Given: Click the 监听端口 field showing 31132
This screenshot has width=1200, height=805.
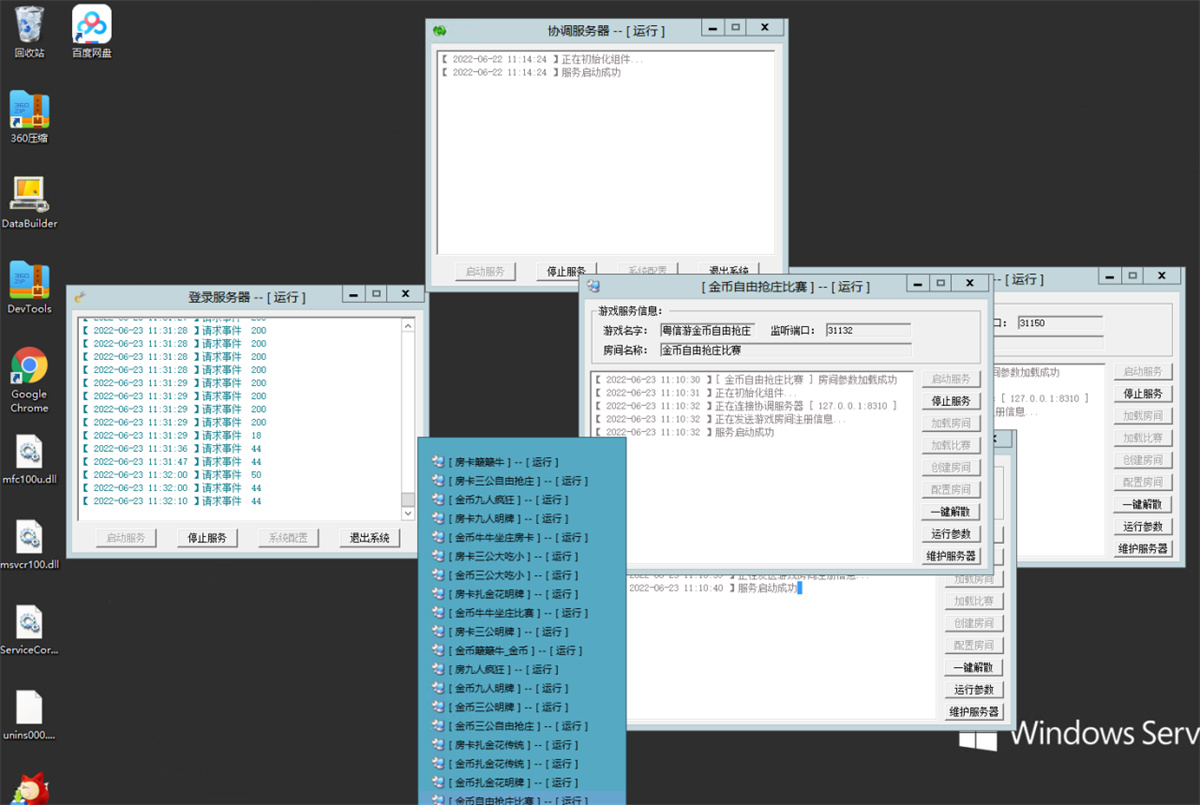Looking at the screenshot, I should click(867, 331).
